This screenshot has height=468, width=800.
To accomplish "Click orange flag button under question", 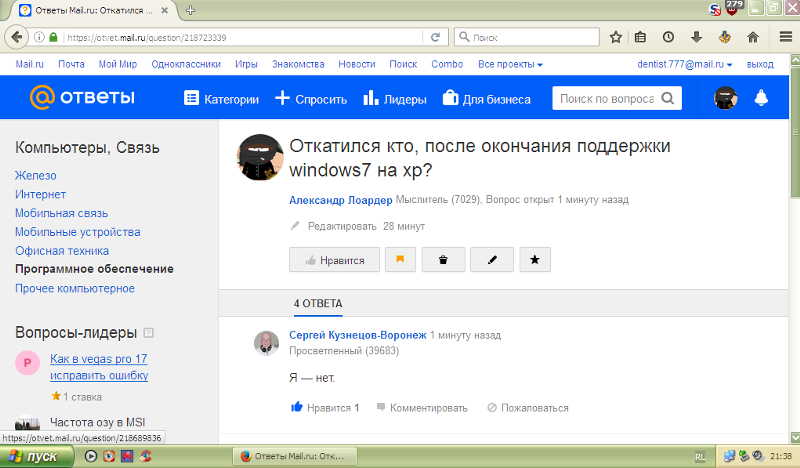I will click(400, 260).
